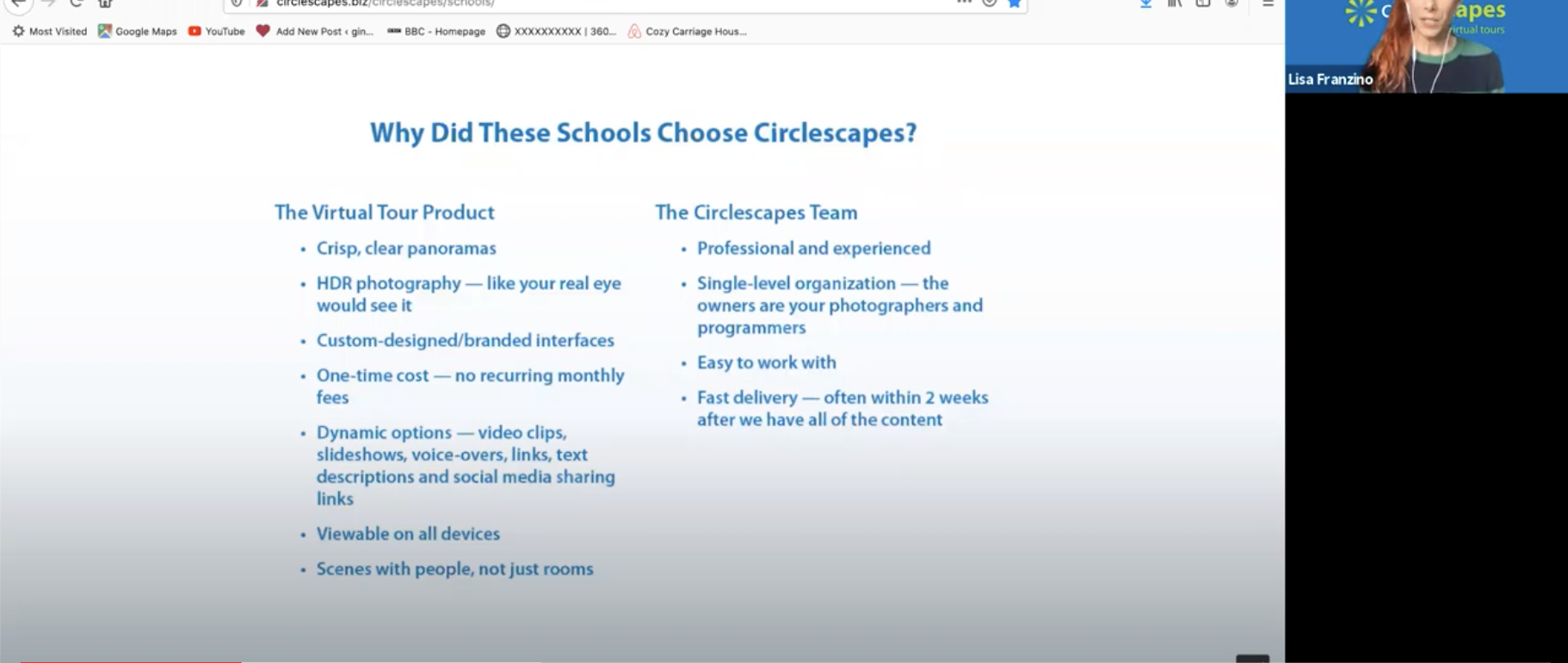Open the Add New Post bookmark
1568x663 pixels.
coord(315,31)
